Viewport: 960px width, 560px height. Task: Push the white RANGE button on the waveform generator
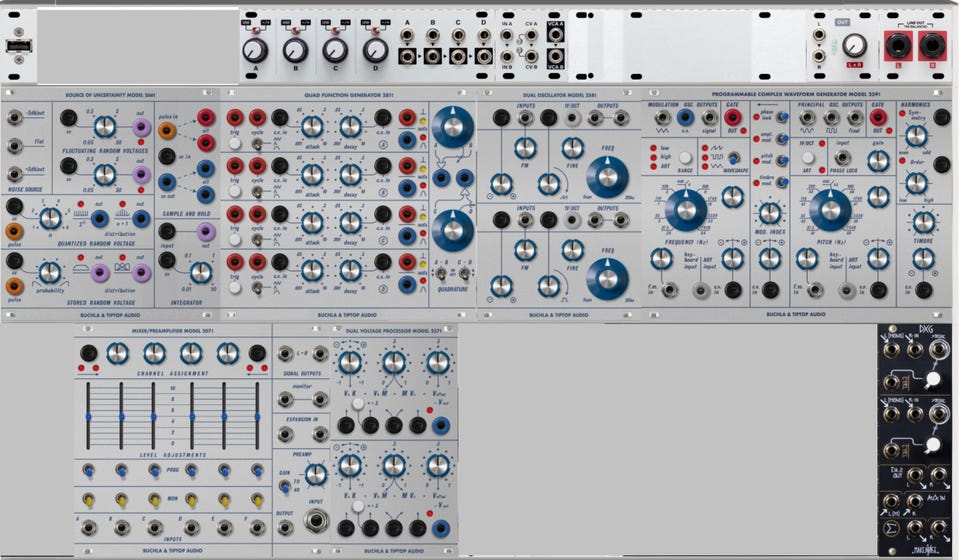[x=685, y=158]
